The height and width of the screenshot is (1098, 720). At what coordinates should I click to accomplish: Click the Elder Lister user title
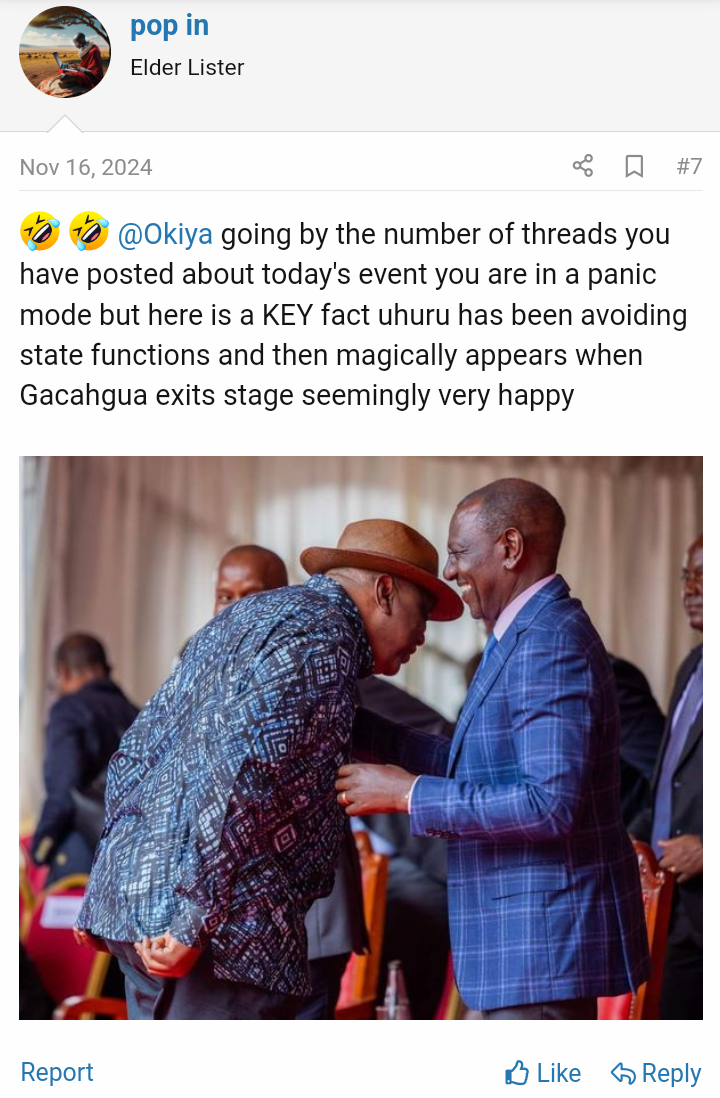pyautogui.click(x=187, y=67)
